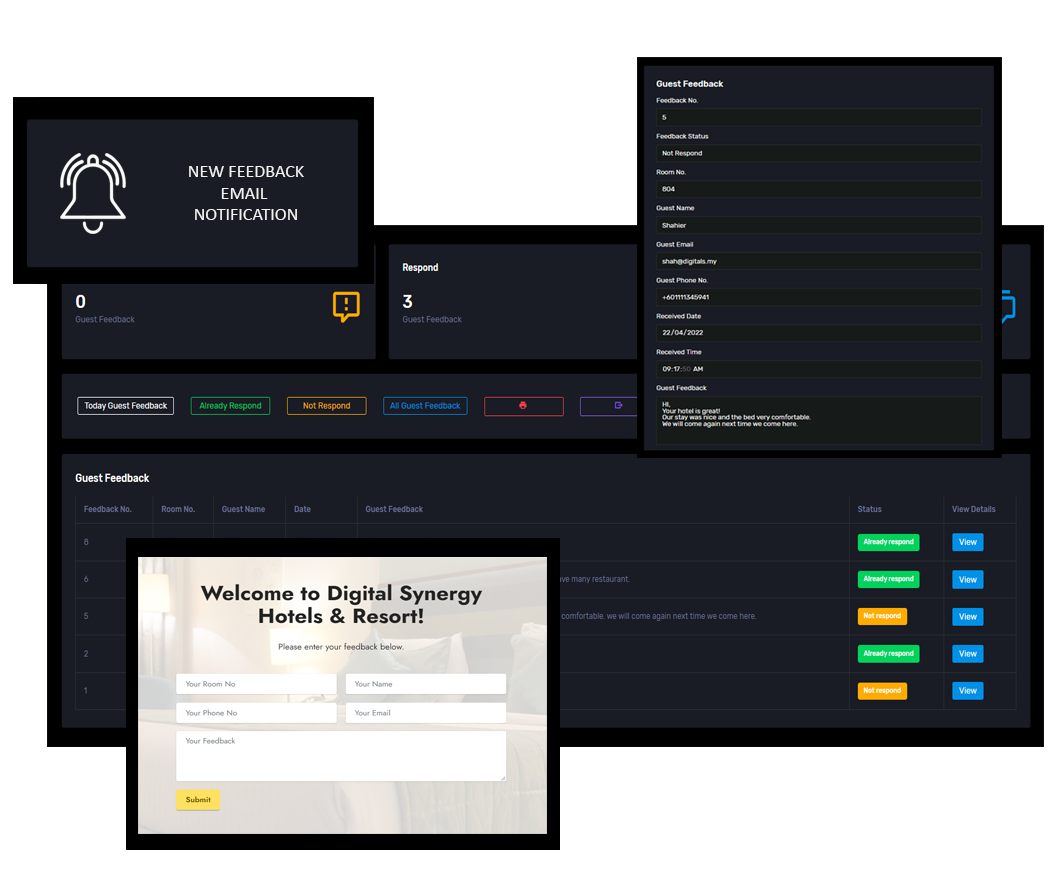Click into the Your Email field
Image resolution: width=1062 pixels, height=887 pixels.
(x=425, y=713)
